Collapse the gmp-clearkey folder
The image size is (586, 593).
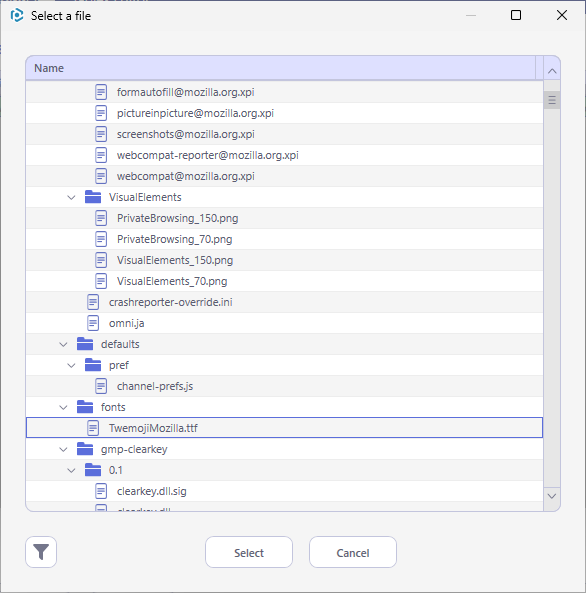pos(63,449)
